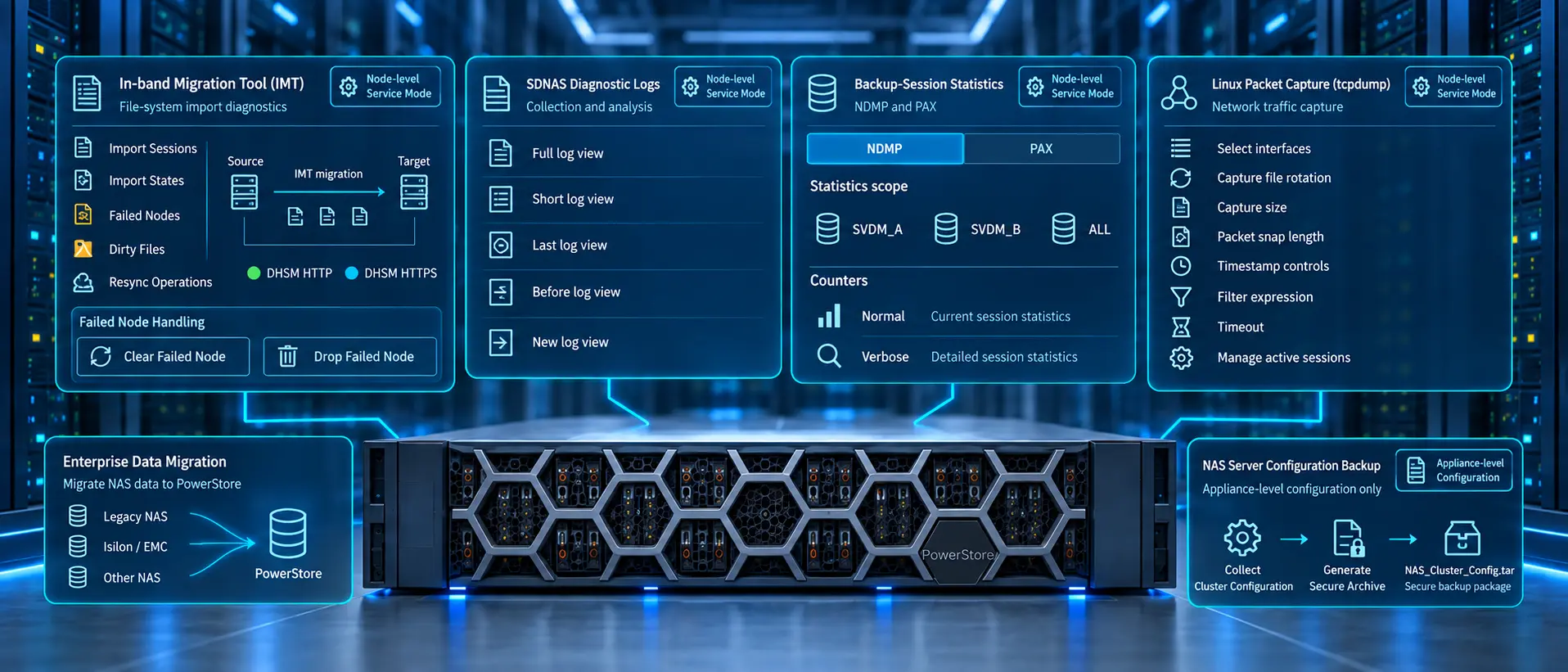
Task: Click the Short log view icon
Action: coord(500,199)
